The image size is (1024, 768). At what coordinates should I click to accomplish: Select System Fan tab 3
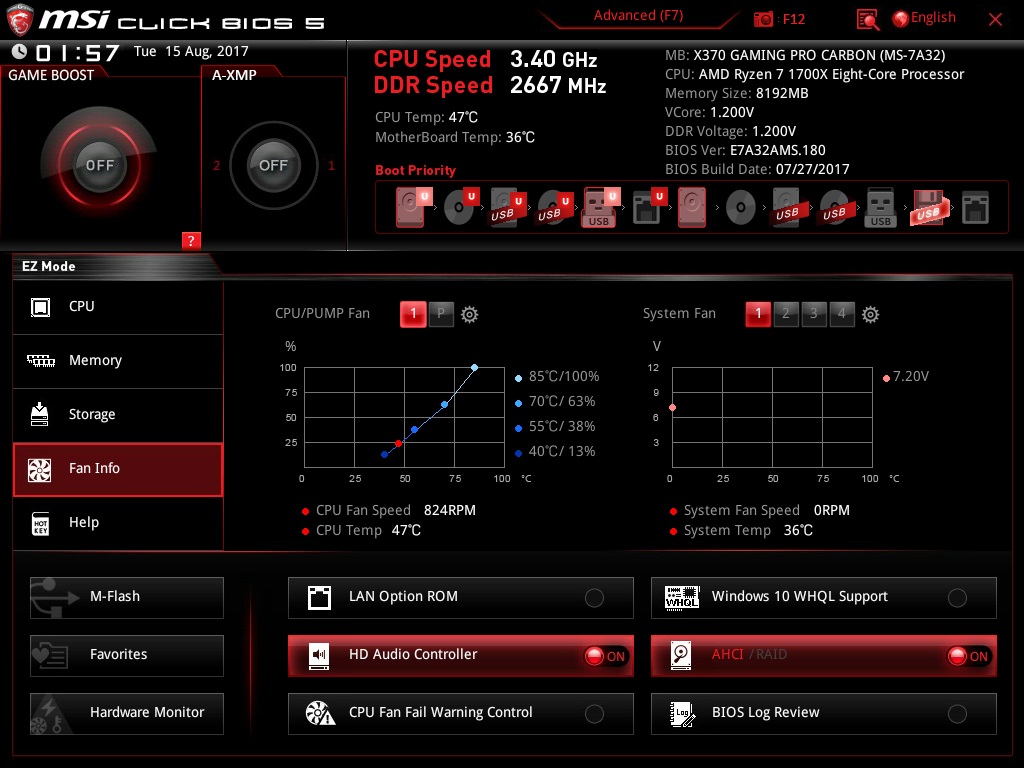pyautogui.click(x=813, y=313)
